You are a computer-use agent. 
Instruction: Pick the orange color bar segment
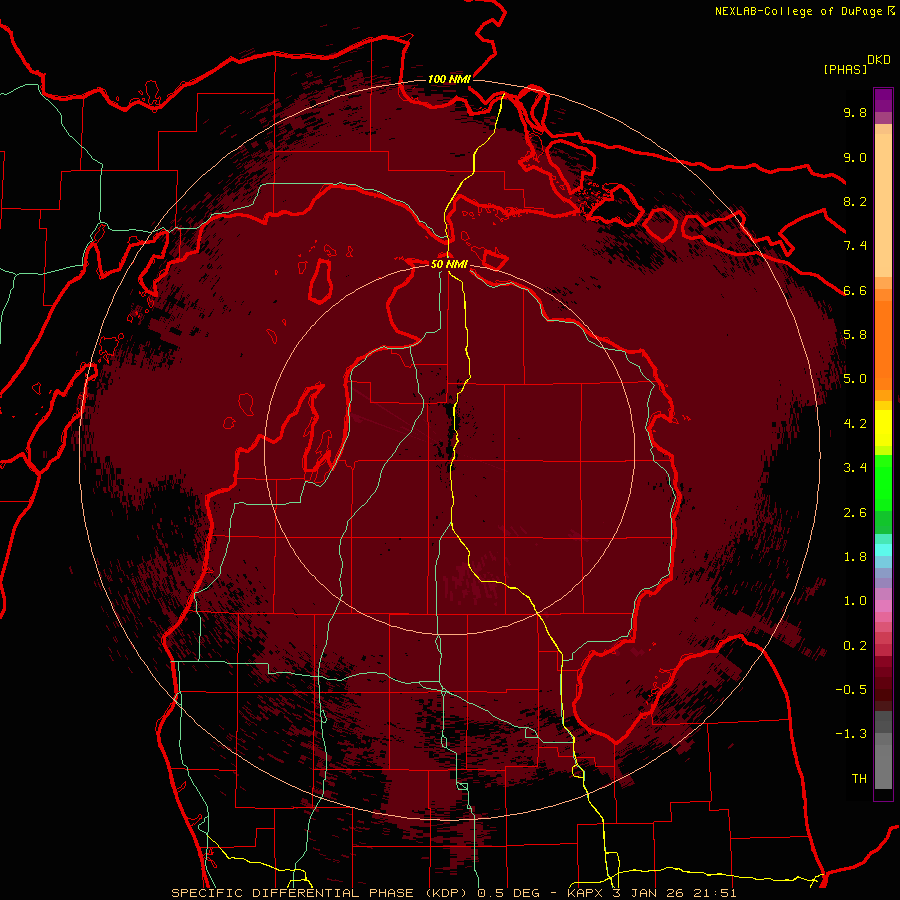coord(883,346)
